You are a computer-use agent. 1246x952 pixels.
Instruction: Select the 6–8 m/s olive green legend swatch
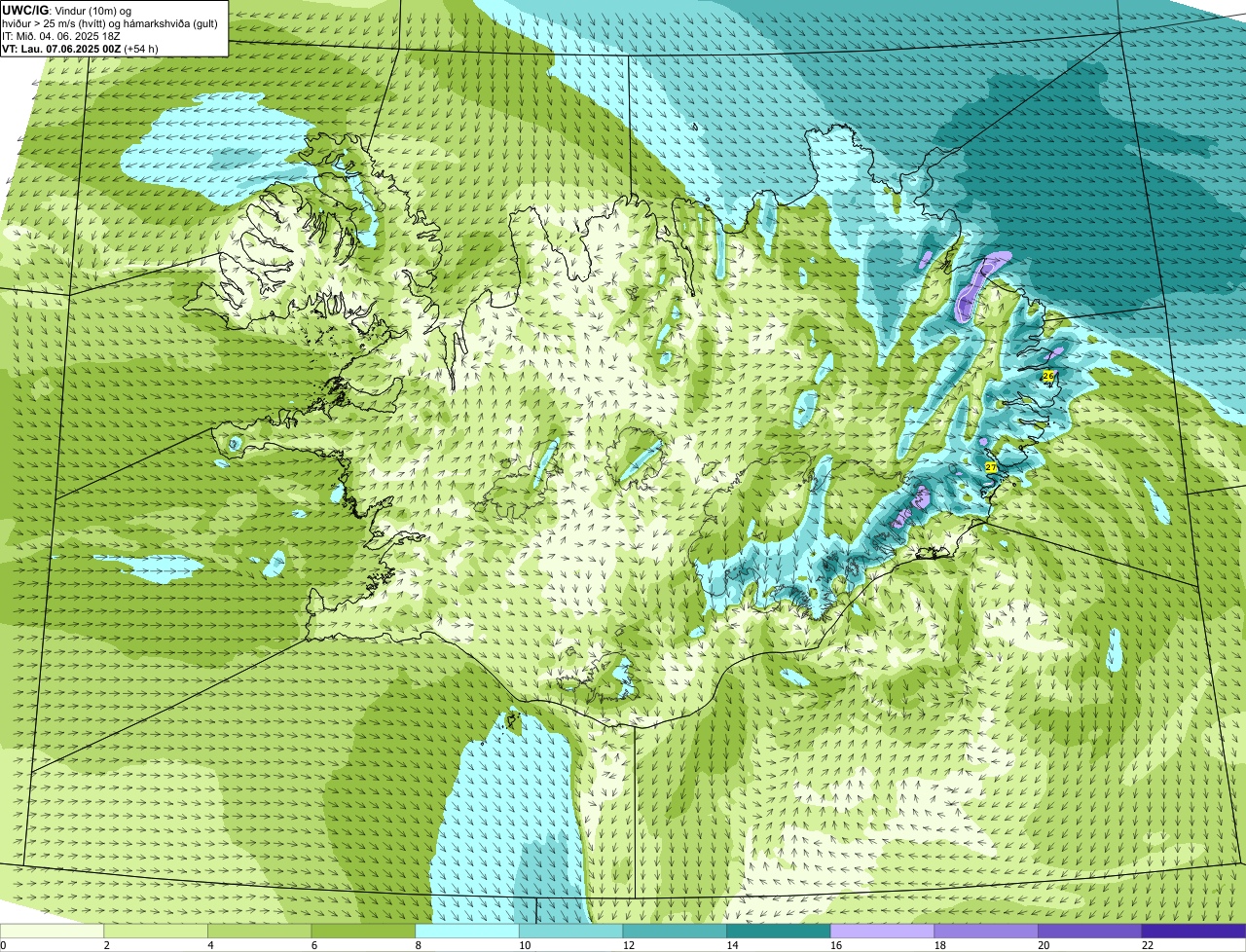pos(363,931)
